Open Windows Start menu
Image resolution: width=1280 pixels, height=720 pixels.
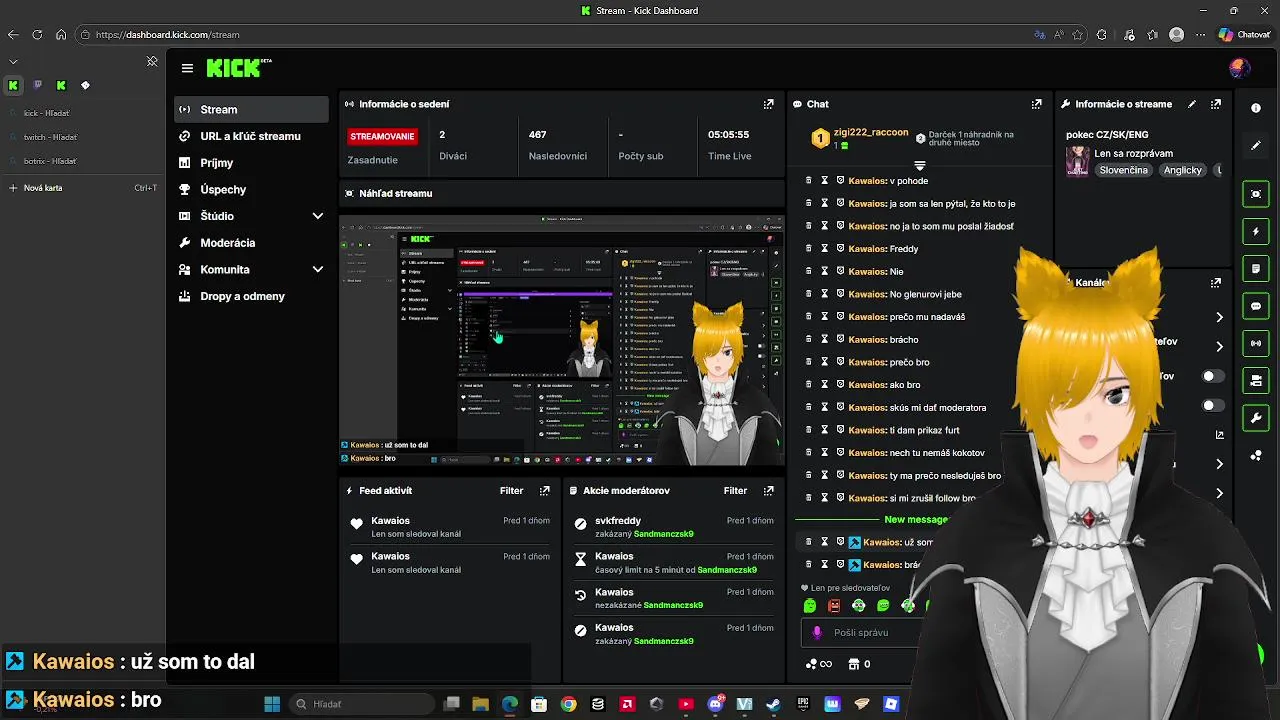point(272,704)
